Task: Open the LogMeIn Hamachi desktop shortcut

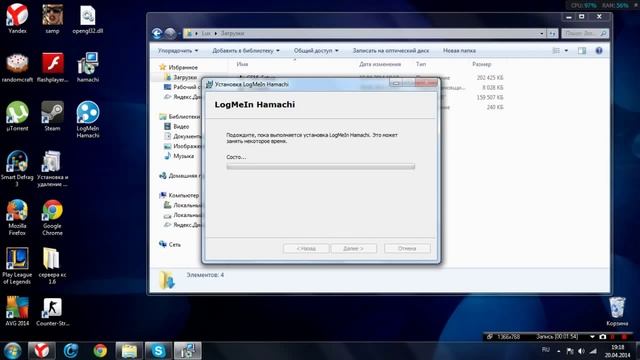Action: [x=87, y=119]
